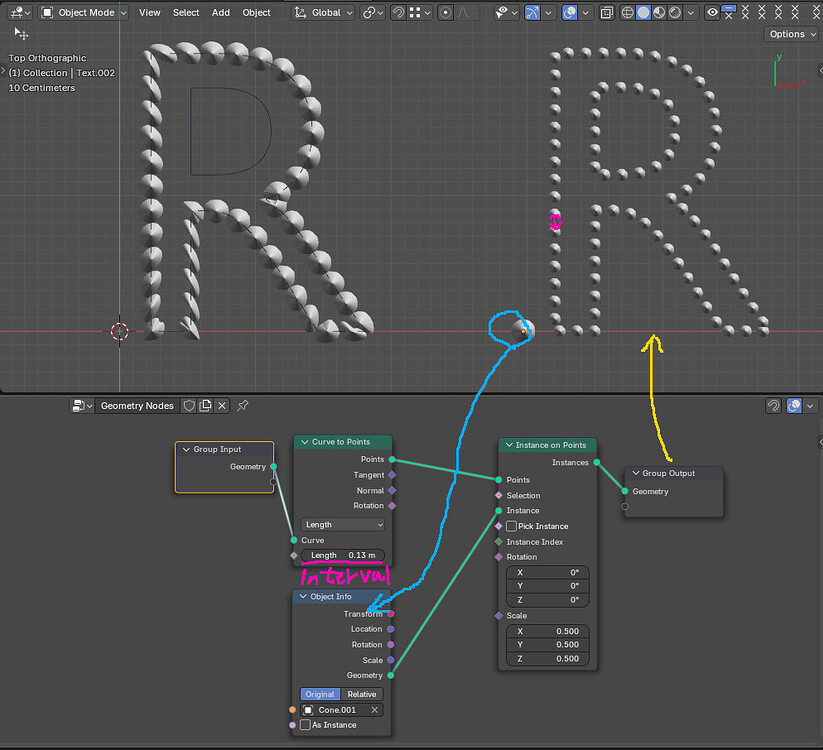Click the Length 0.13 m value field

[x=343, y=555]
